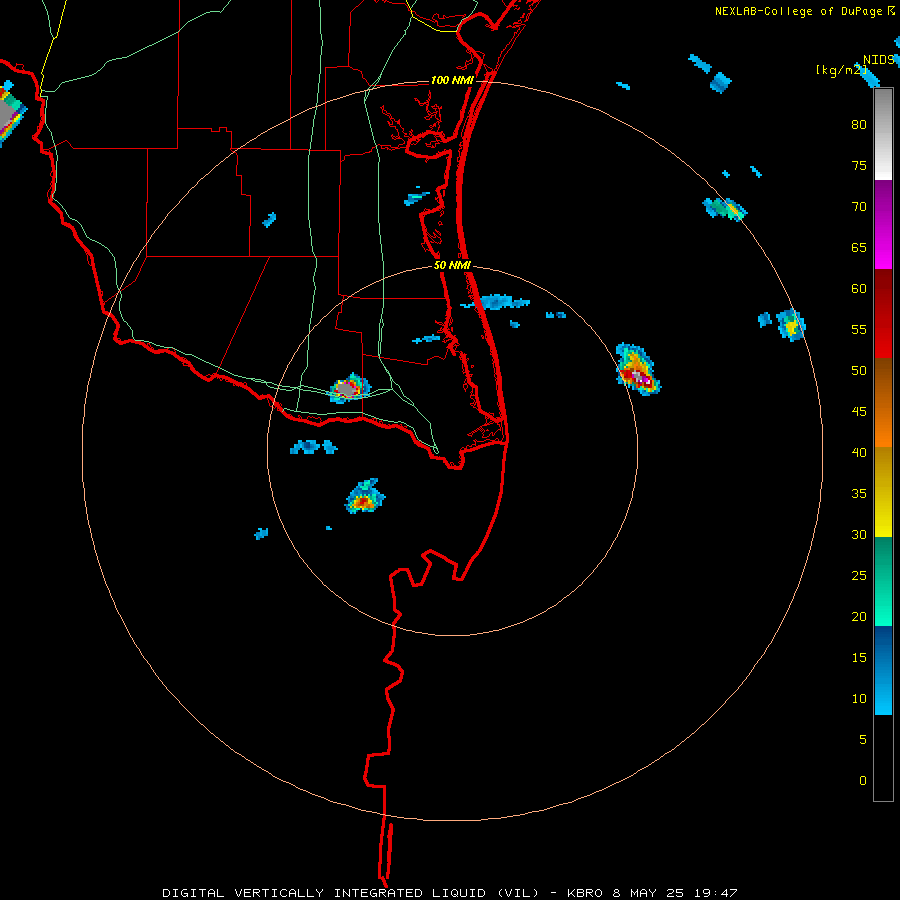
Task: Pick the red segment of color bar
Action: [x=883, y=313]
